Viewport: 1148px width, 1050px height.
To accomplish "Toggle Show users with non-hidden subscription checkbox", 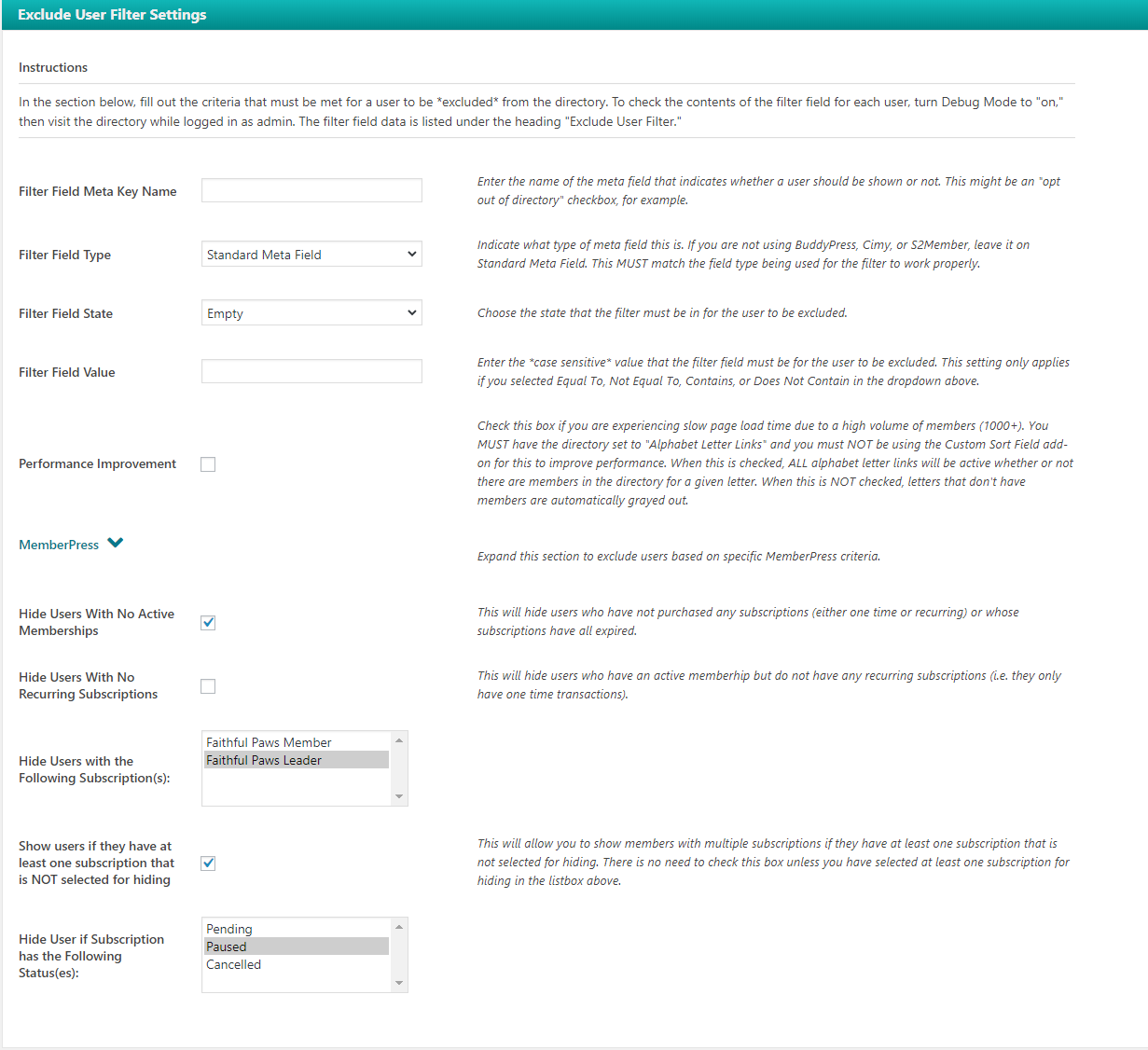I will coord(208,863).
